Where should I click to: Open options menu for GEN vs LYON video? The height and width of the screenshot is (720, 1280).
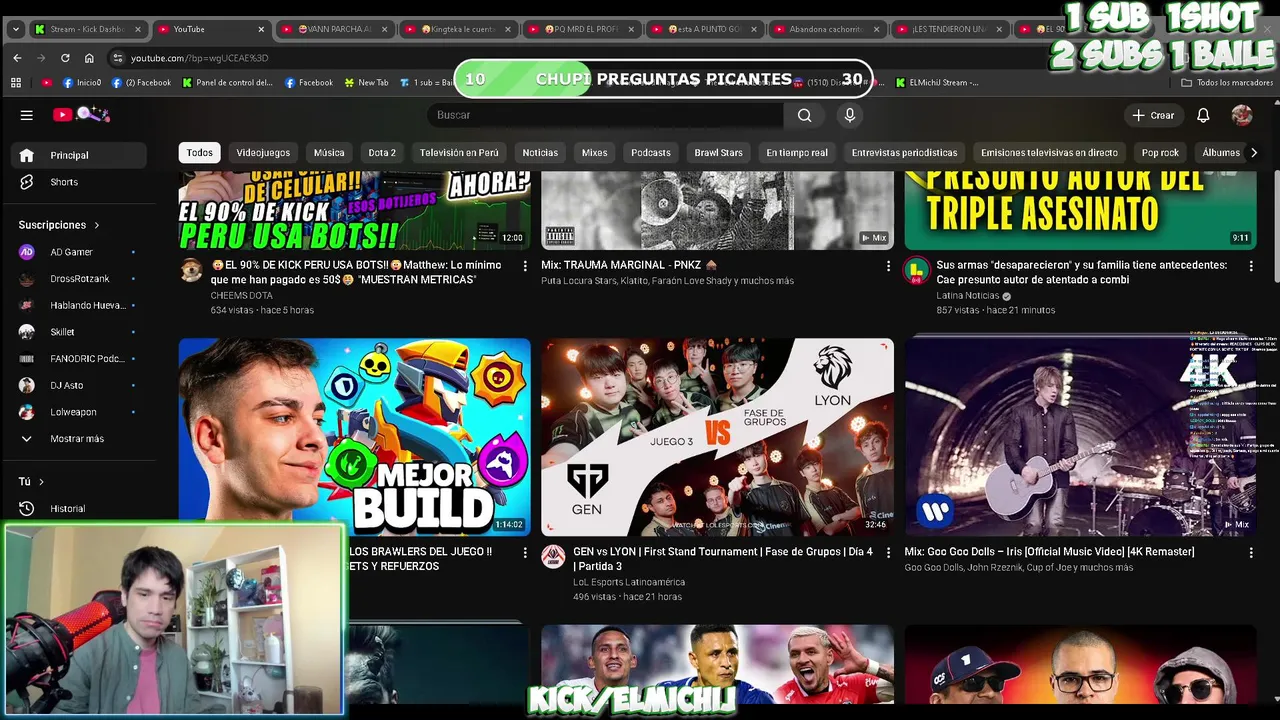888,552
